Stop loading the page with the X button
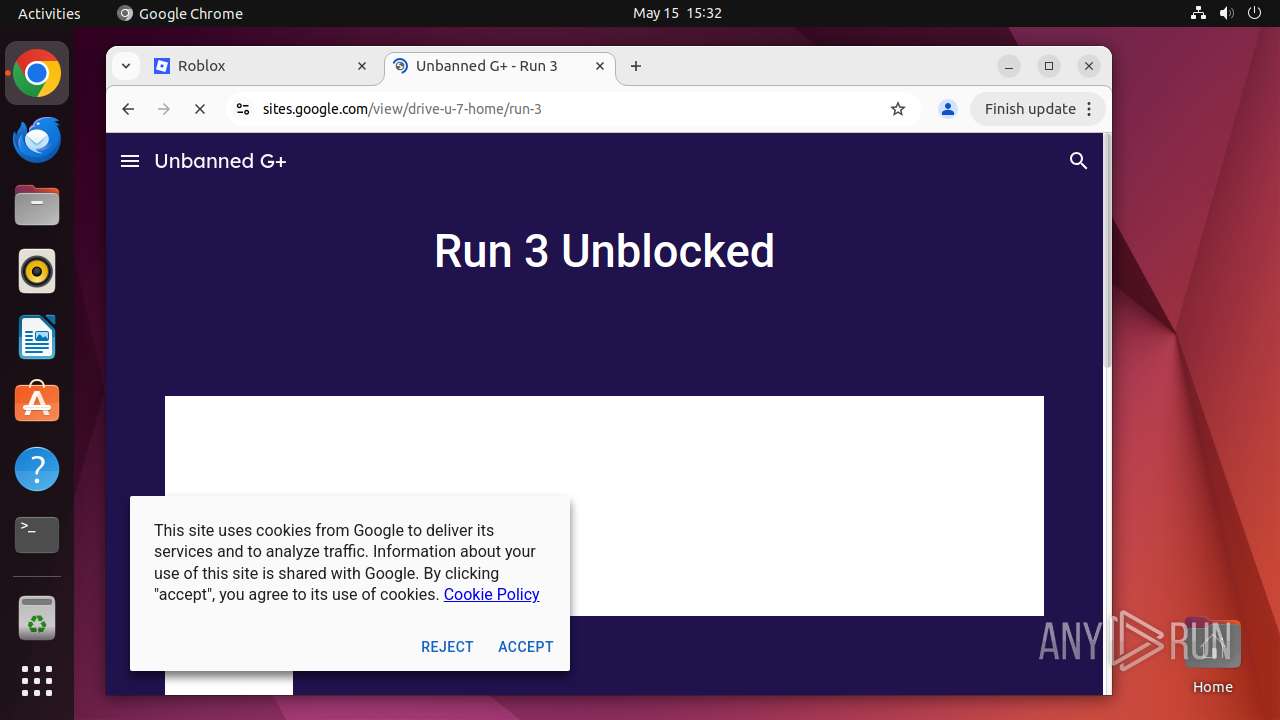The height and width of the screenshot is (720, 1280). pos(200,109)
